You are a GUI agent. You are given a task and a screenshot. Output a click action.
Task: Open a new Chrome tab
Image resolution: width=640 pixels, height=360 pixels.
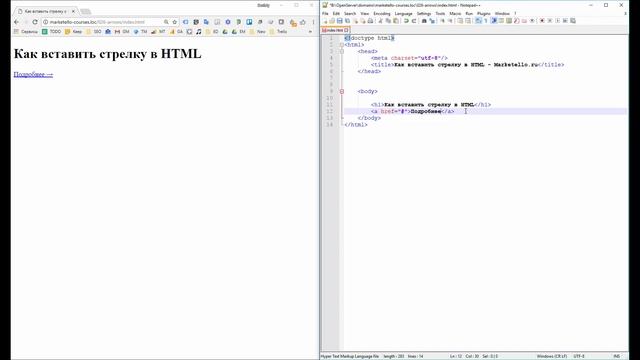pos(85,11)
